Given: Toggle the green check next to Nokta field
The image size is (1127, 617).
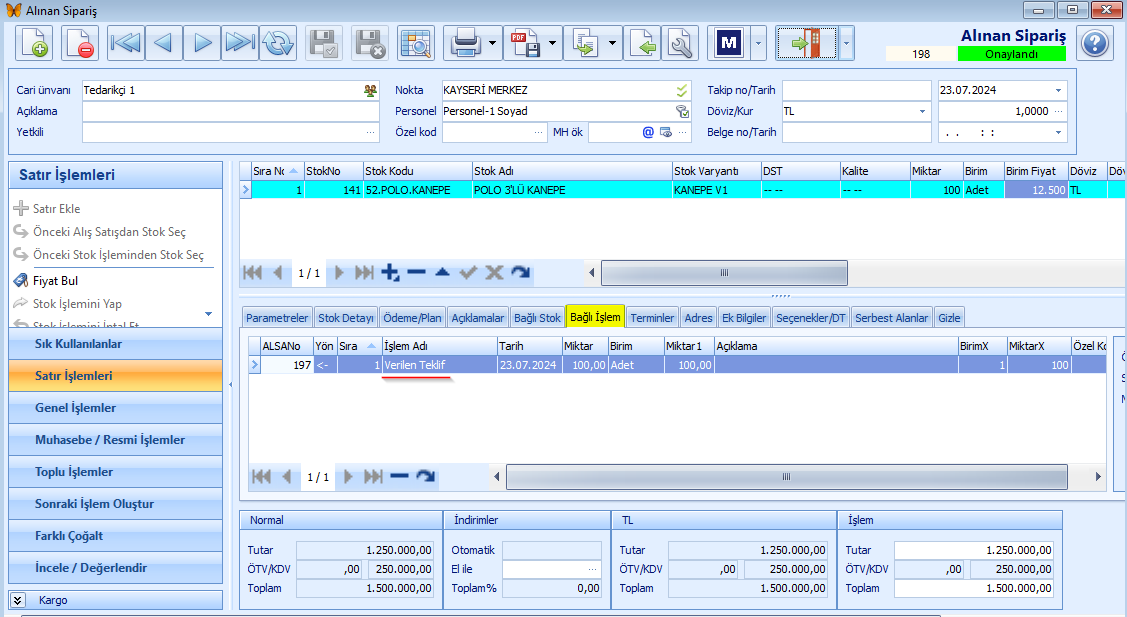Looking at the screenshot, I should (x=681, y=91).
